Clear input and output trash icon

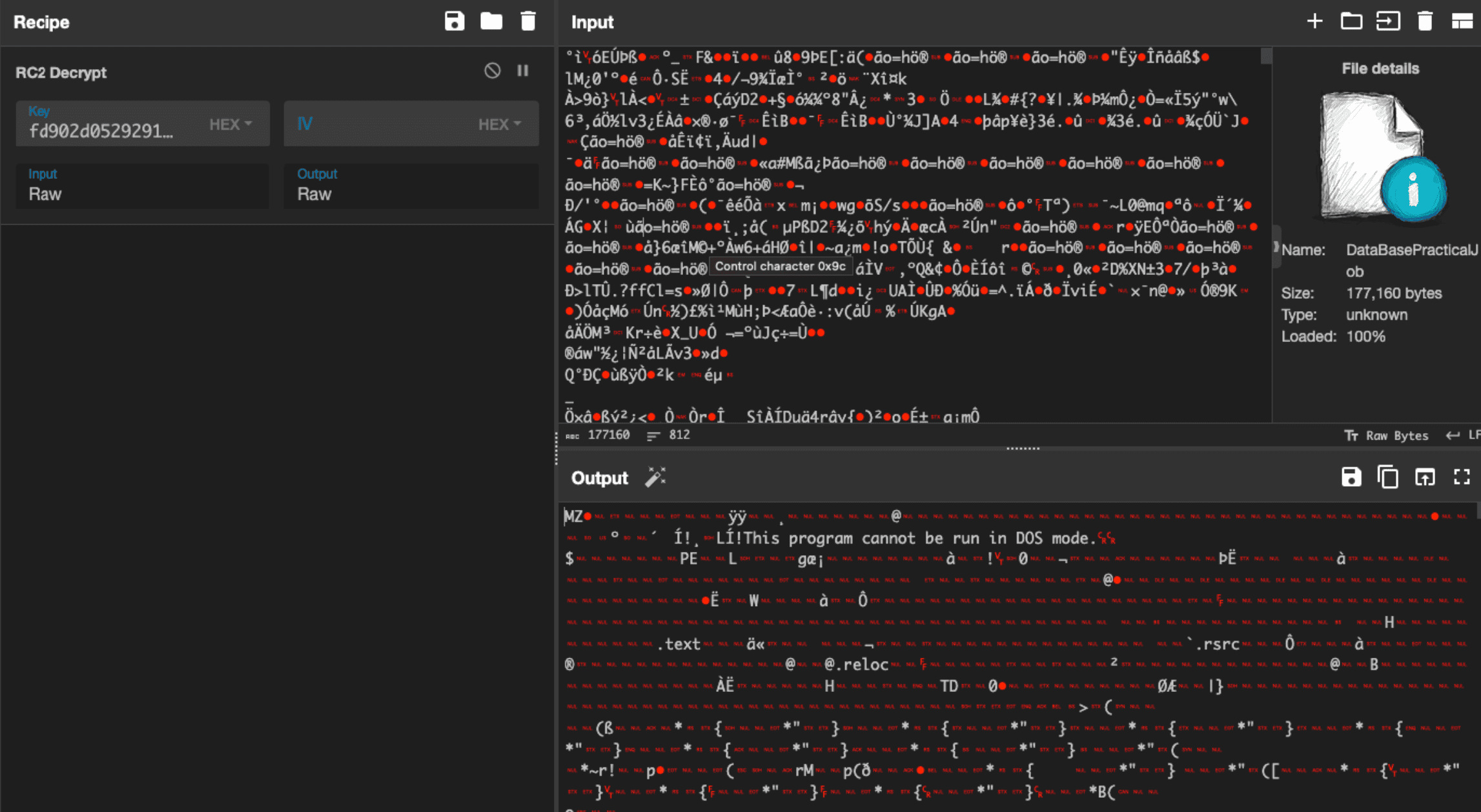(1425, 21)
